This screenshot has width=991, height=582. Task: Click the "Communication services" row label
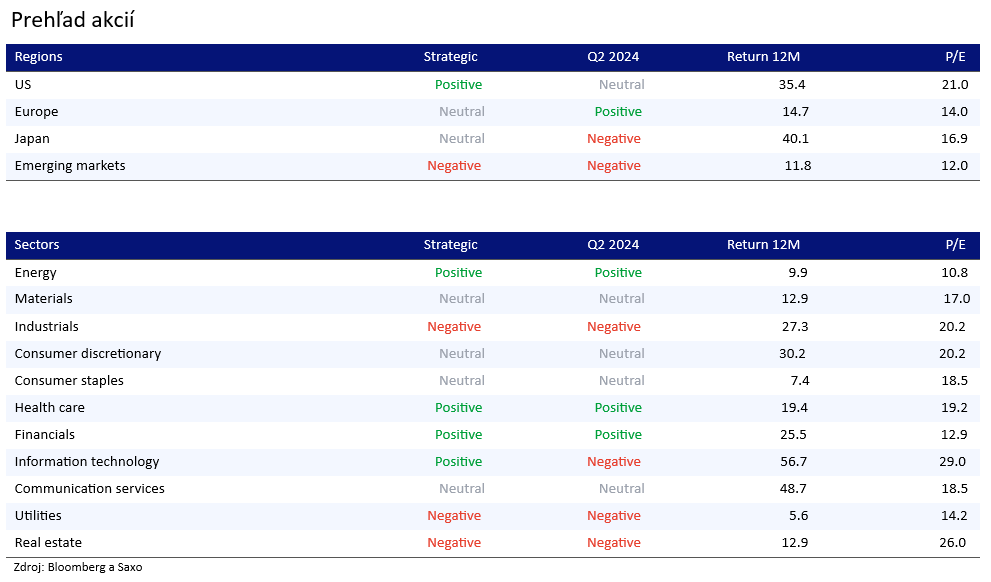tap(90, 489)
